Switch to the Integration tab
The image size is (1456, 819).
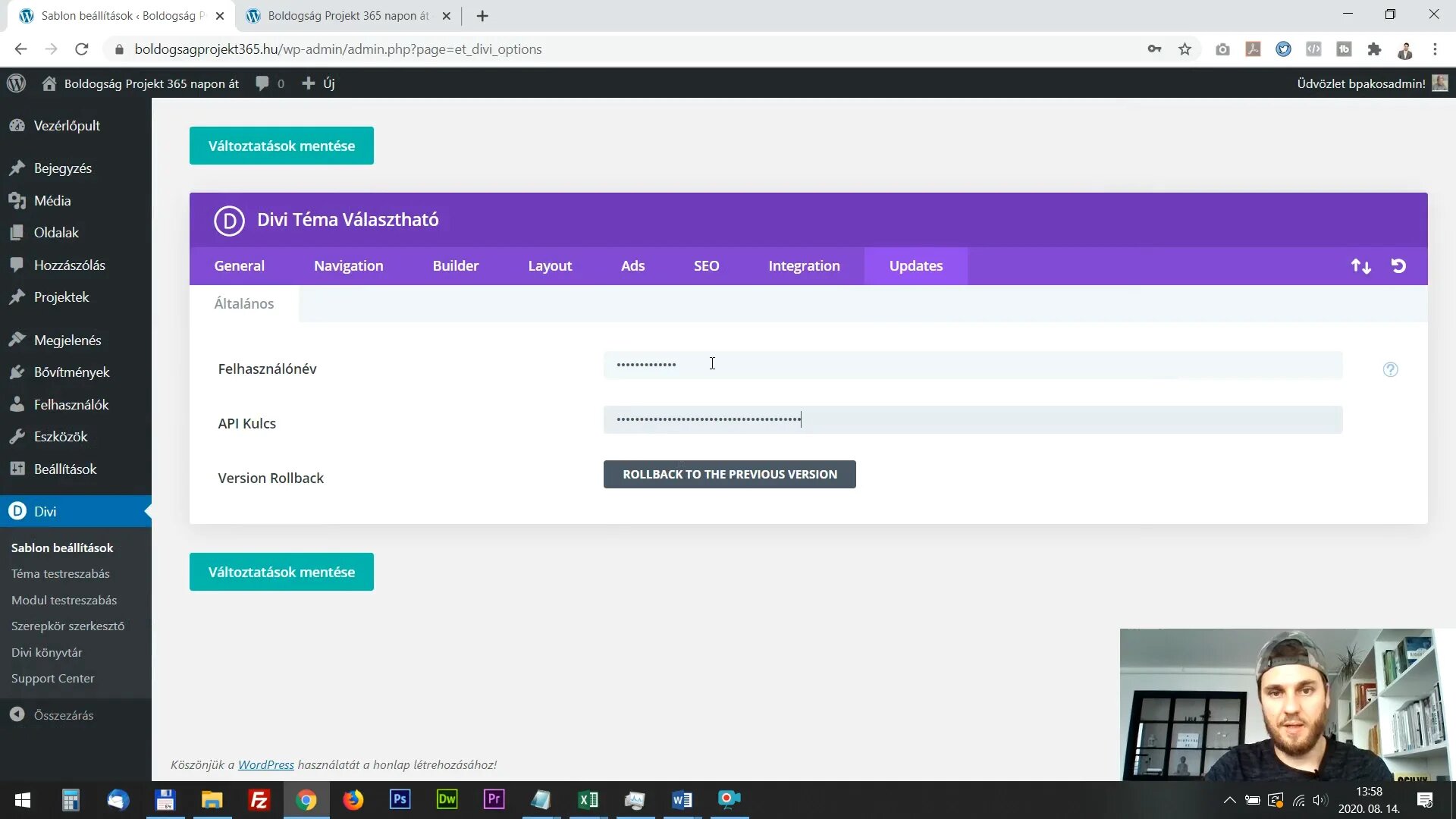pyautogui.click(x=805, y=266)
